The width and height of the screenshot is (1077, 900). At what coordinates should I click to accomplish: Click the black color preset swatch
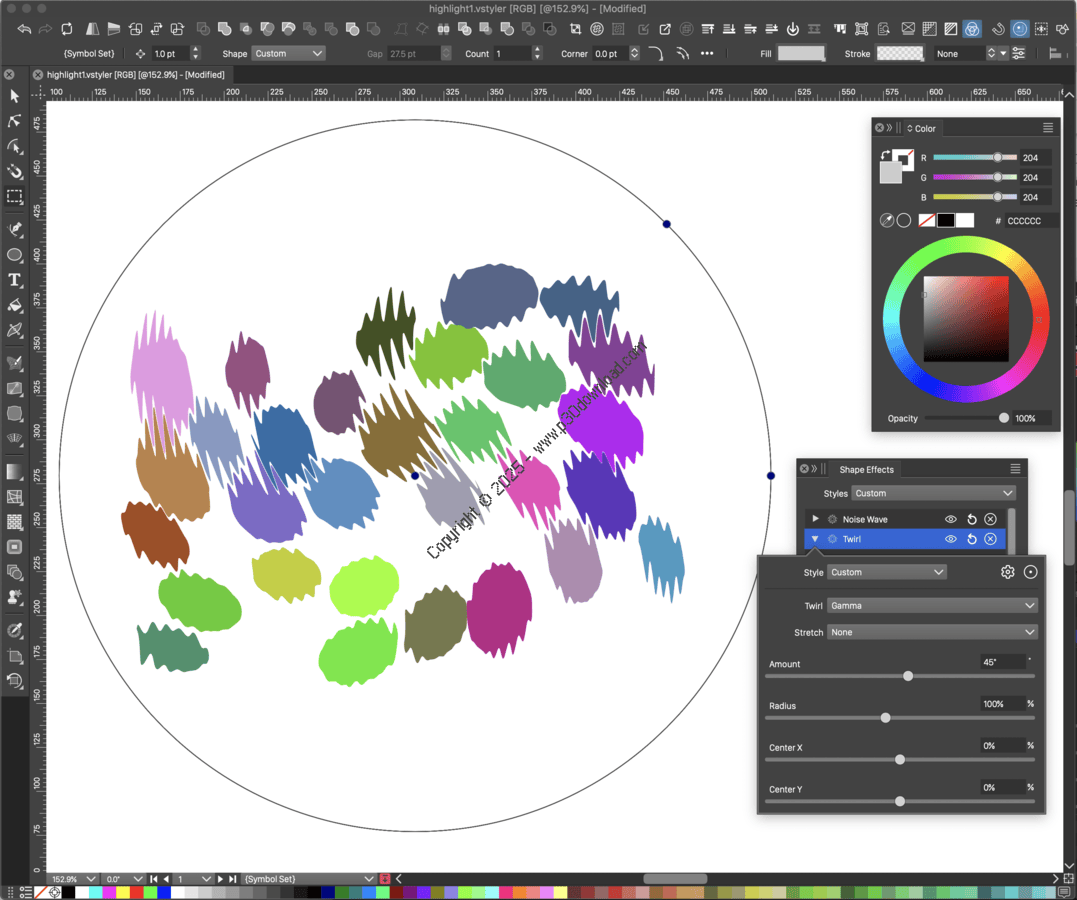[x=945, y=220]
